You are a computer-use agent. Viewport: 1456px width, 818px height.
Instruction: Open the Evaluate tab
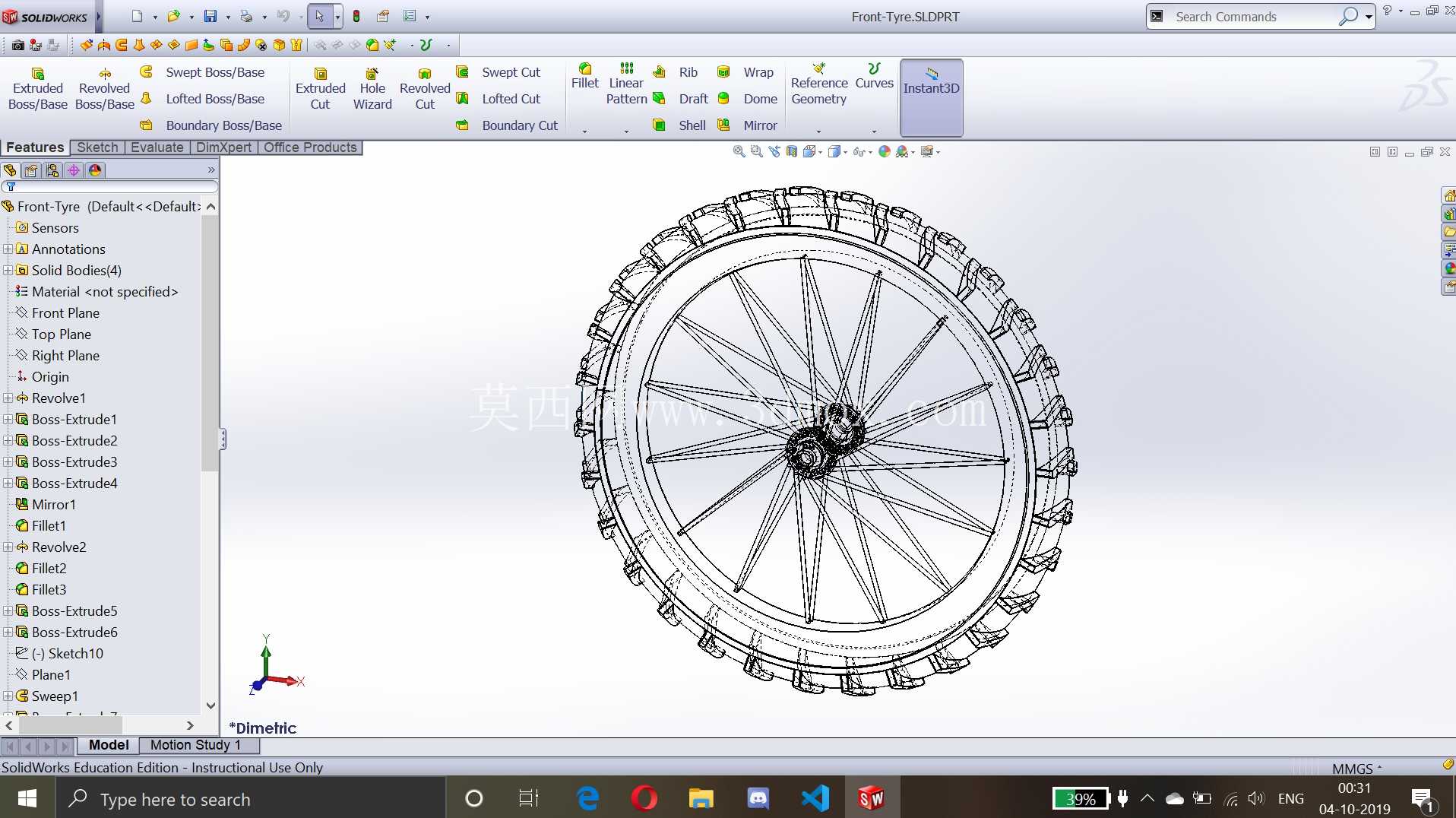[157, 147]
